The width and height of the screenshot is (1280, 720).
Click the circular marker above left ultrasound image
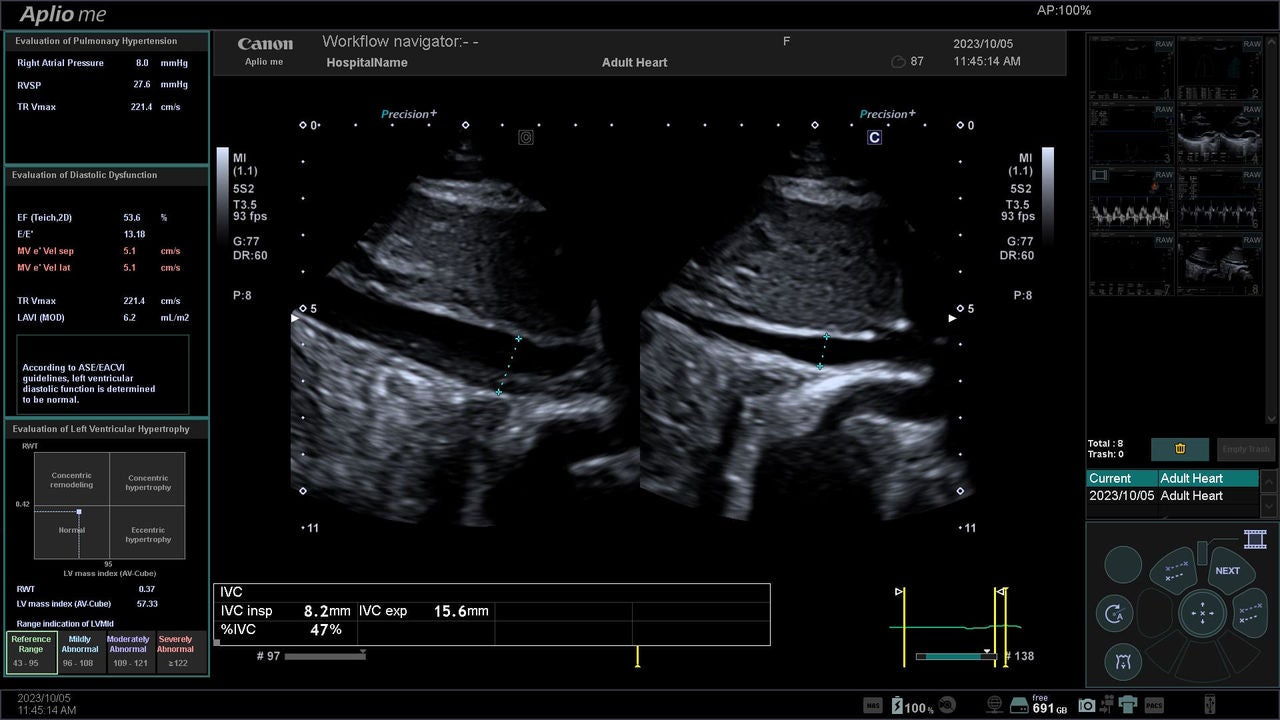[526, 138]
